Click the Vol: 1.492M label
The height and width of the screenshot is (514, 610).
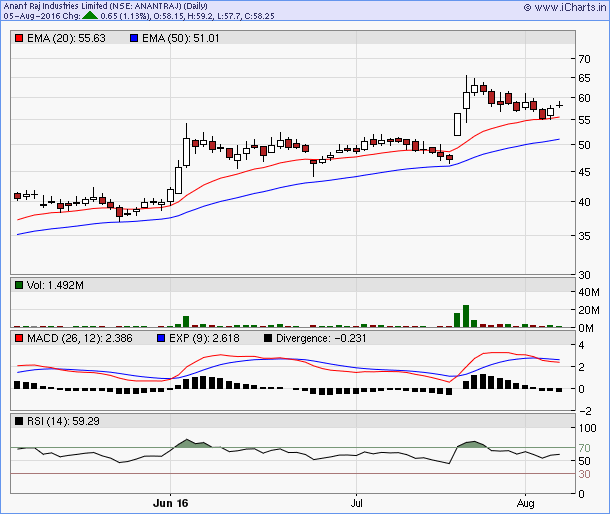click(x=55, y=285)
